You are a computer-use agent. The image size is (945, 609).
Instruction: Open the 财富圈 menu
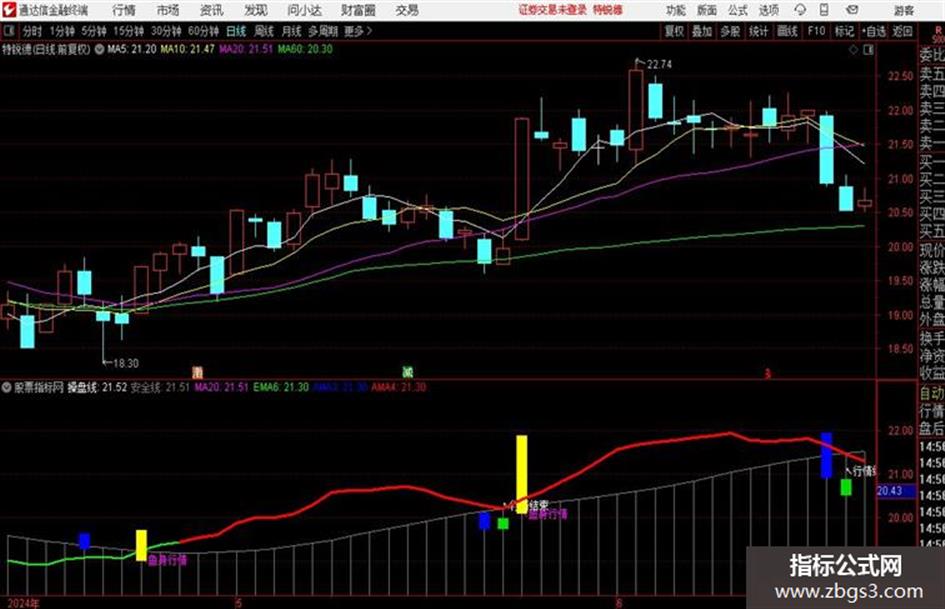coord(358,10)
